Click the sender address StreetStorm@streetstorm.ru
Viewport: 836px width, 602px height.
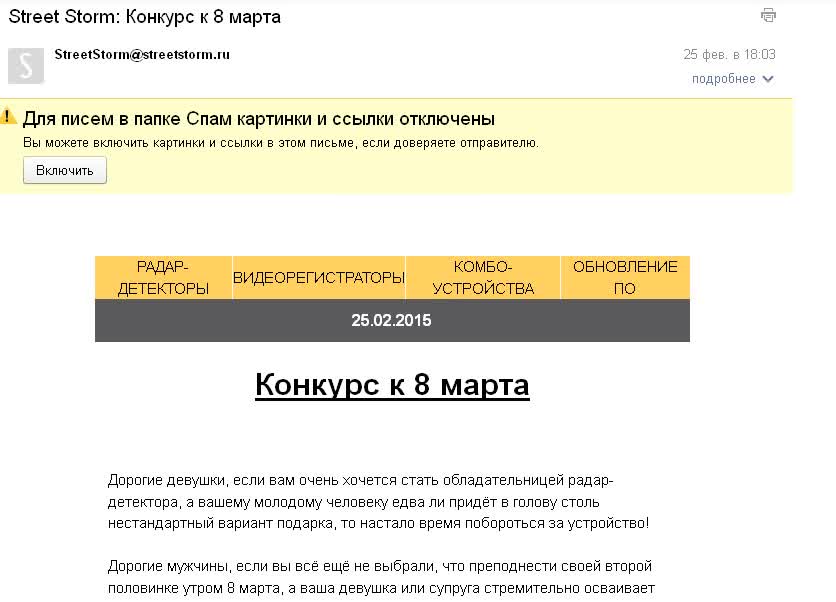pos(142,55)
